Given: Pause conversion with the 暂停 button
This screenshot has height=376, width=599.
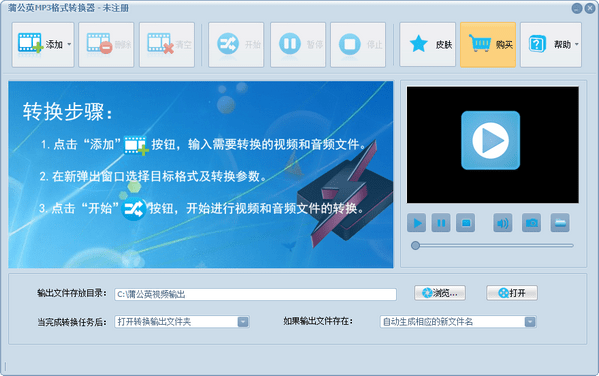Looking at the screenshot, I should click(x=298, y=45).
